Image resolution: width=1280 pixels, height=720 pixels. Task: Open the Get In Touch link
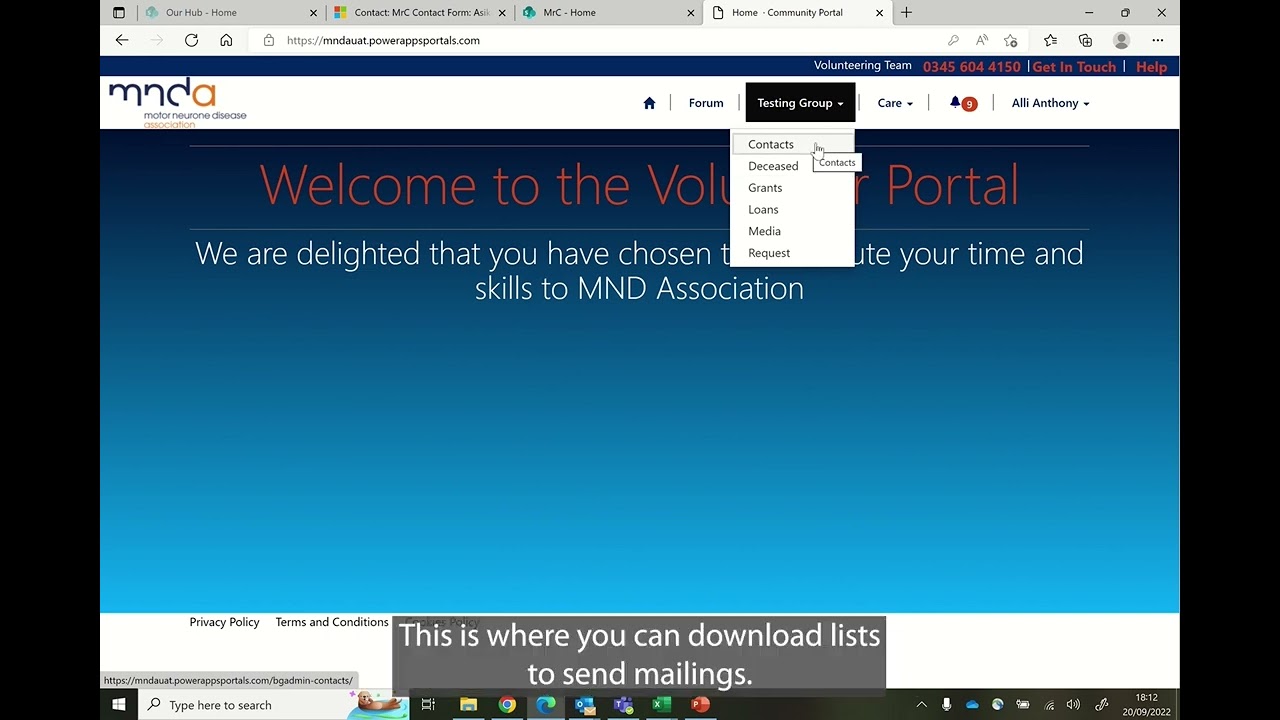coord(1074,67)
